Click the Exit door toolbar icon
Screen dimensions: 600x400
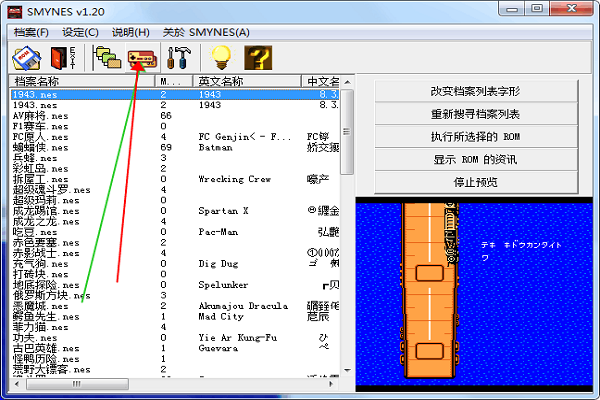(63, 58)
